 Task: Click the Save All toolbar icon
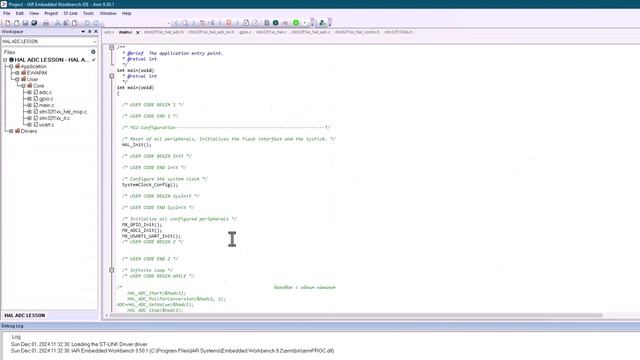coord(34,23)
